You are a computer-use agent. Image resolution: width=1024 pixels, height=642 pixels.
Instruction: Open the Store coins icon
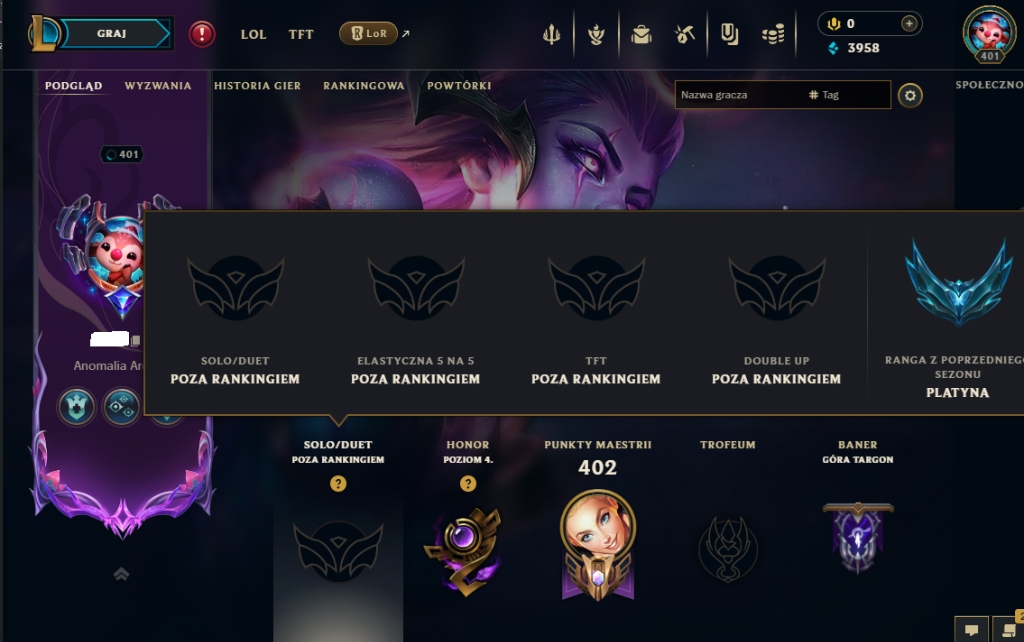(773, 34)
